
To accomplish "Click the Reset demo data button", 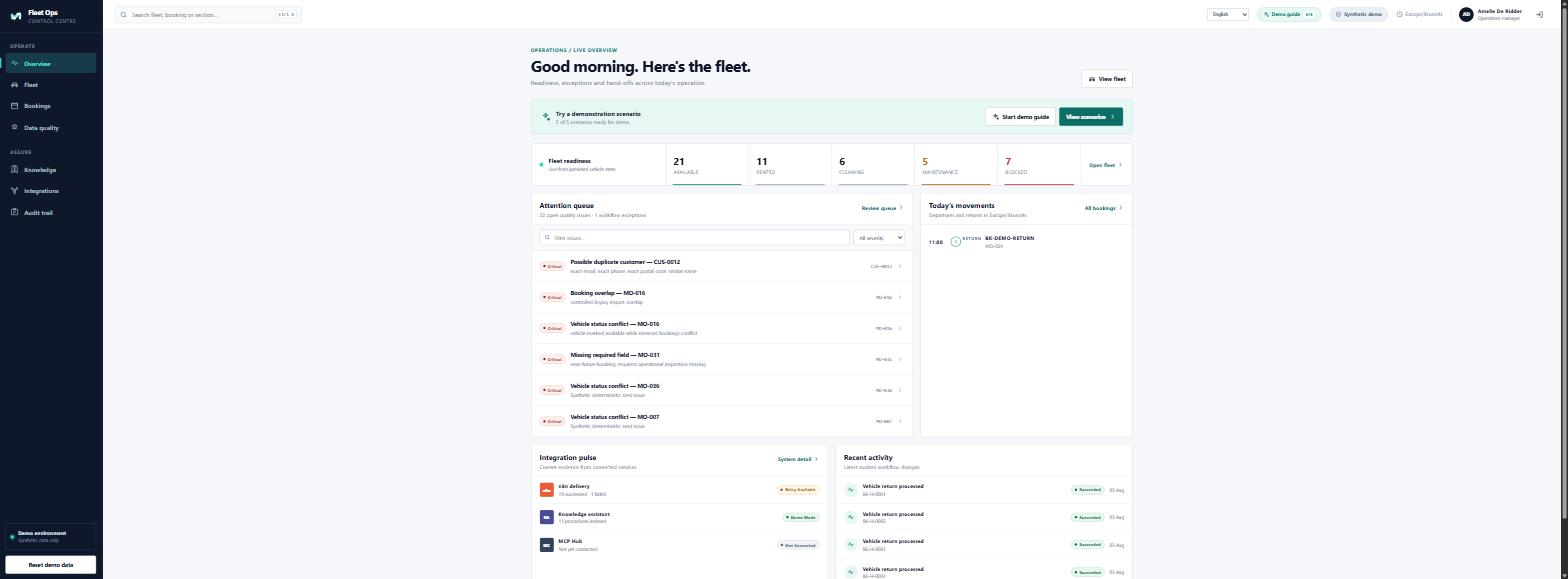I will 50,565.
